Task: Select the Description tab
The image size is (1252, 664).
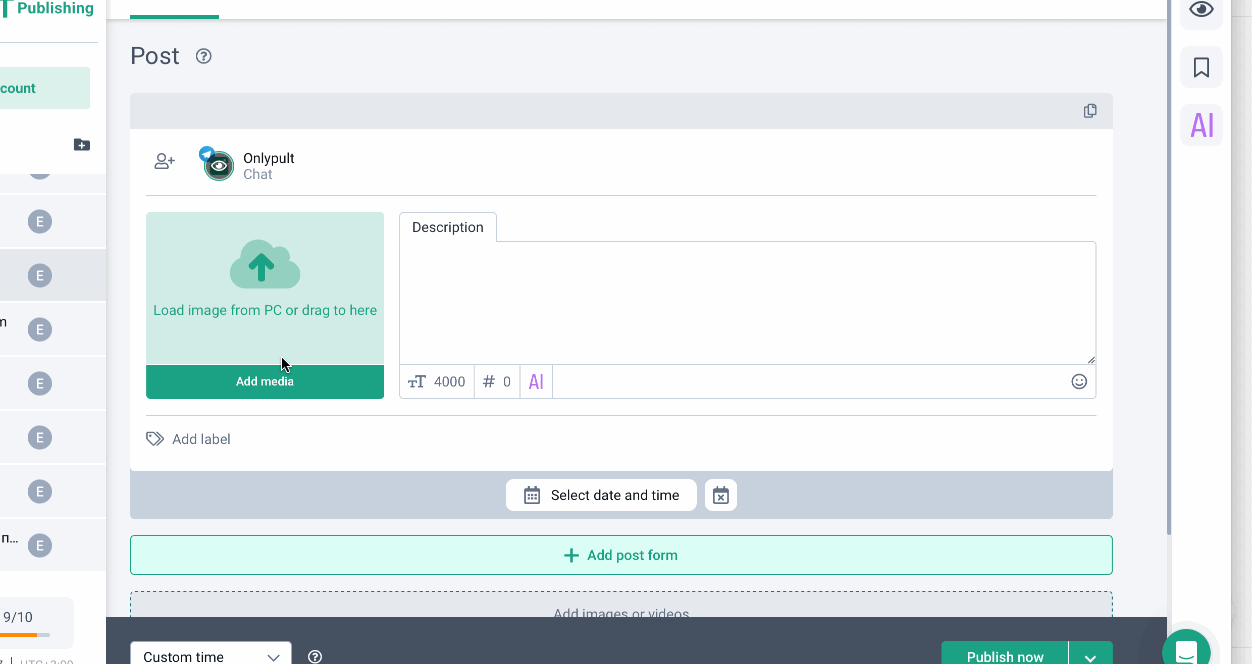Action: pos(447,227)
